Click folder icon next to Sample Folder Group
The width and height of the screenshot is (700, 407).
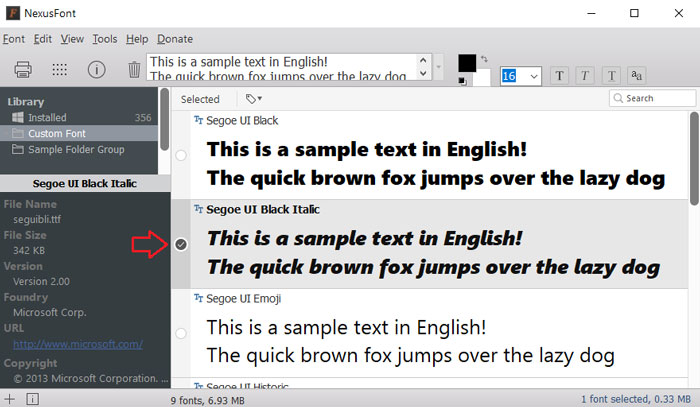[18, 149]
